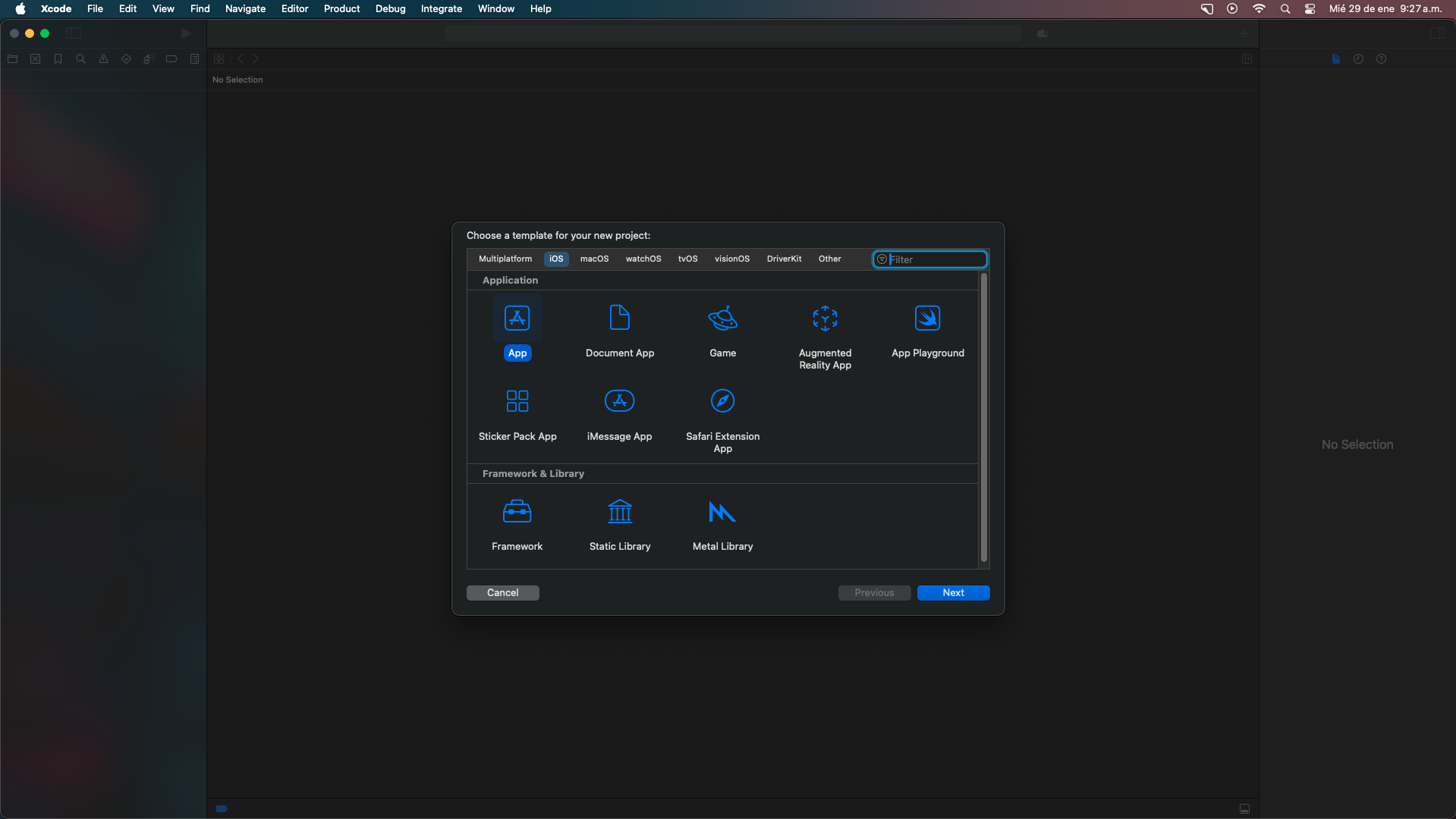Toggle the debug area at bottom right
Image resolution: width=1456 pixels, height=819 pixels.
coord(1245,808)
